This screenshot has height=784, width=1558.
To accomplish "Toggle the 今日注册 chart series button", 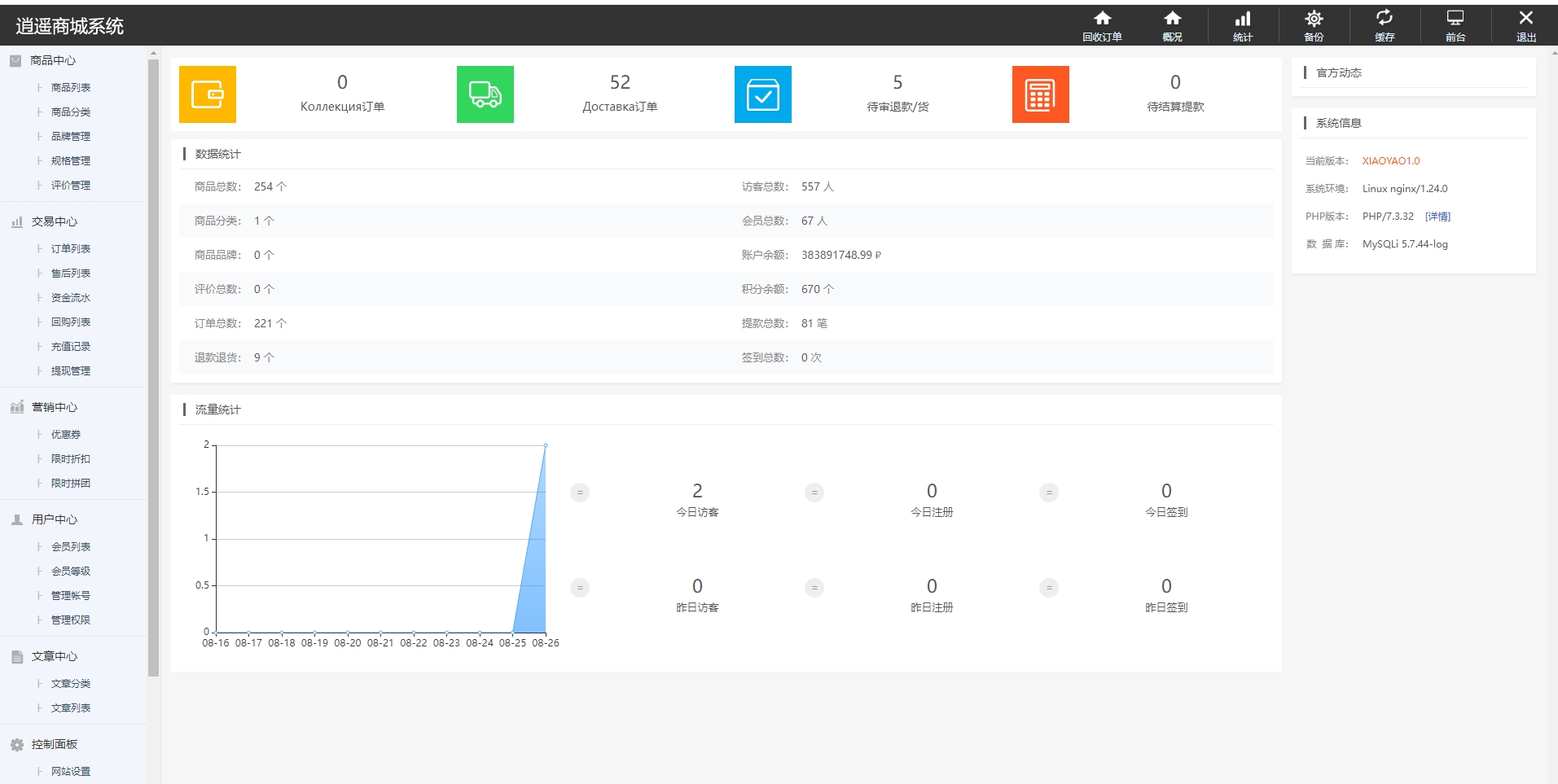I will pos(814,493).
